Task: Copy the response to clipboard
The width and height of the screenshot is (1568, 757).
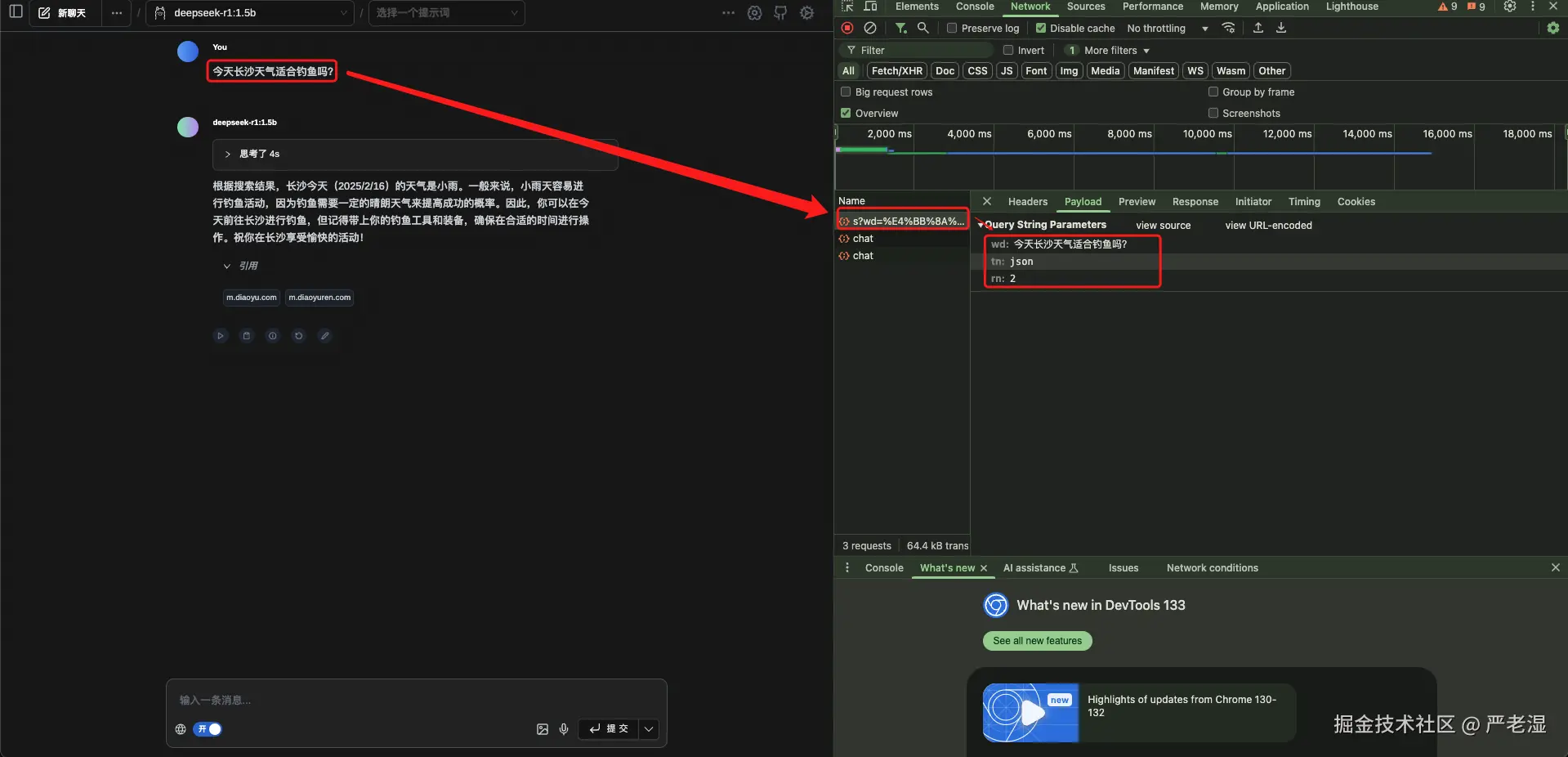Action: [x=247, y=336]
